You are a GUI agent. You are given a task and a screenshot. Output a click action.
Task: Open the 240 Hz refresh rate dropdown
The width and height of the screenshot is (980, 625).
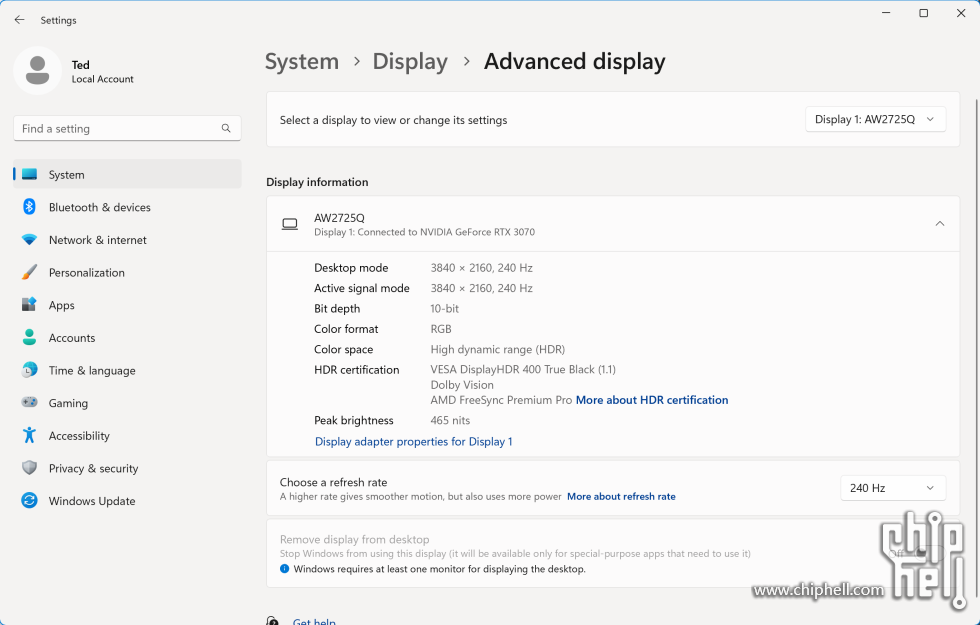coord(892,488)
